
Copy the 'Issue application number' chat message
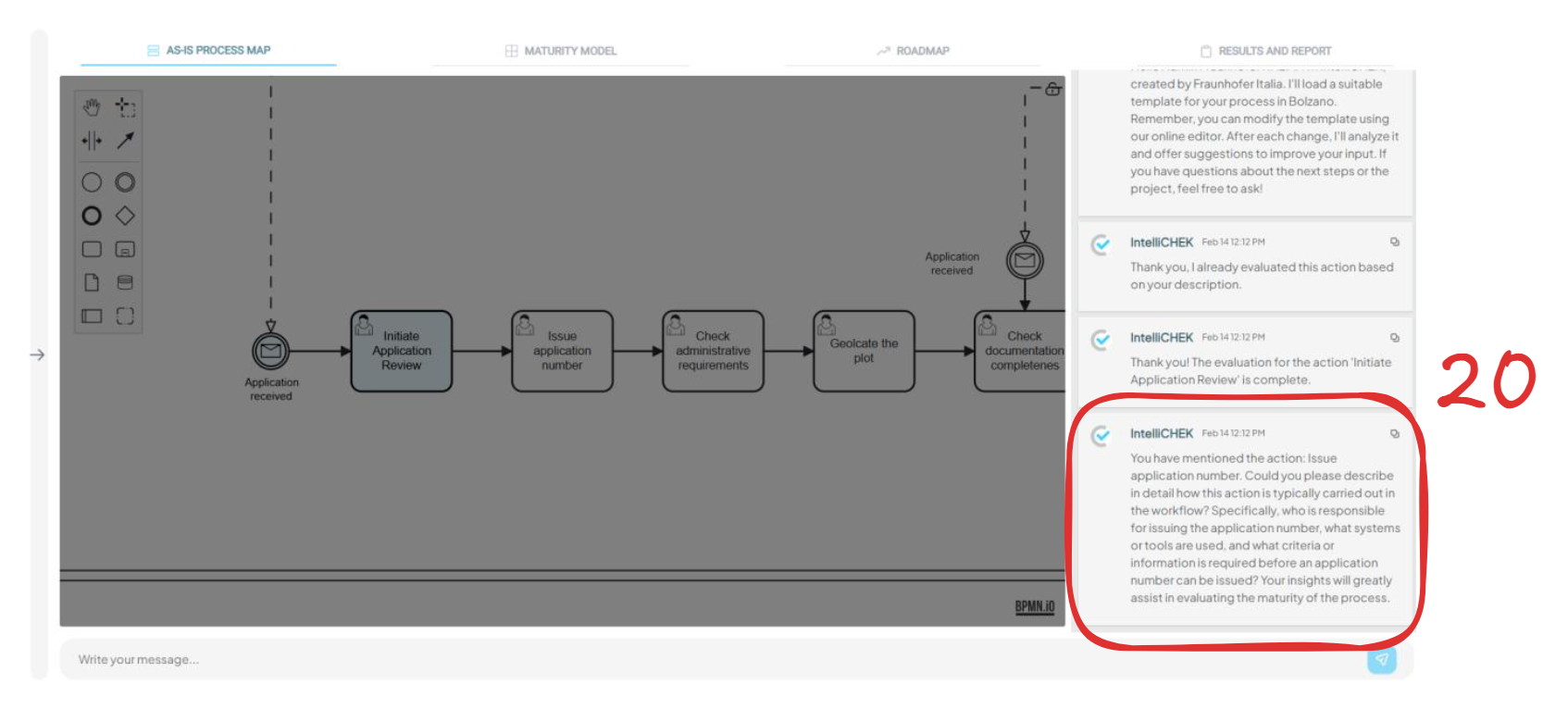[x=1394, y=433]
